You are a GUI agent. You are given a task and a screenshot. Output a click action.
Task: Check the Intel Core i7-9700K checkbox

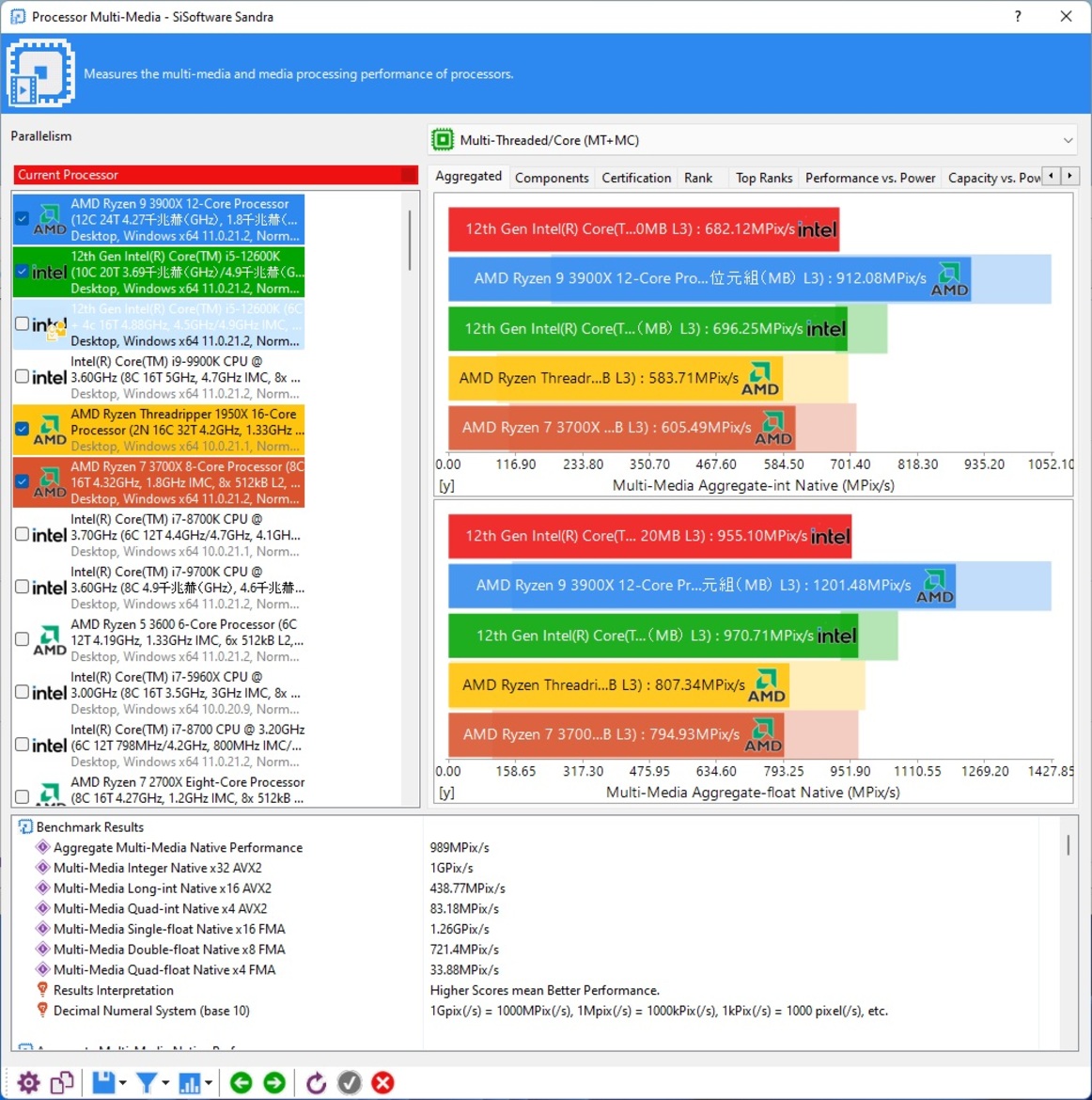point(22,587)
